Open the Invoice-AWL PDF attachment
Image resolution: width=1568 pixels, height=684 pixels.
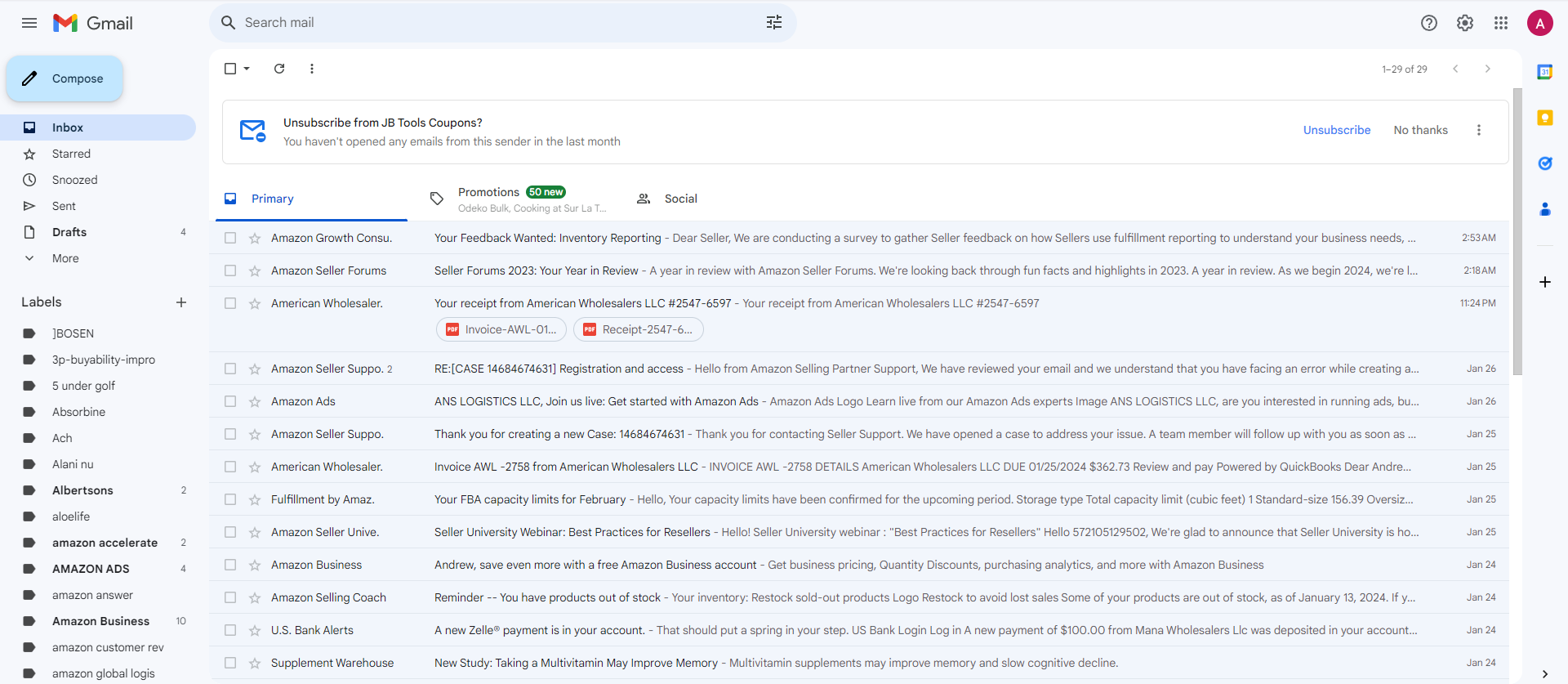[501, 329]
